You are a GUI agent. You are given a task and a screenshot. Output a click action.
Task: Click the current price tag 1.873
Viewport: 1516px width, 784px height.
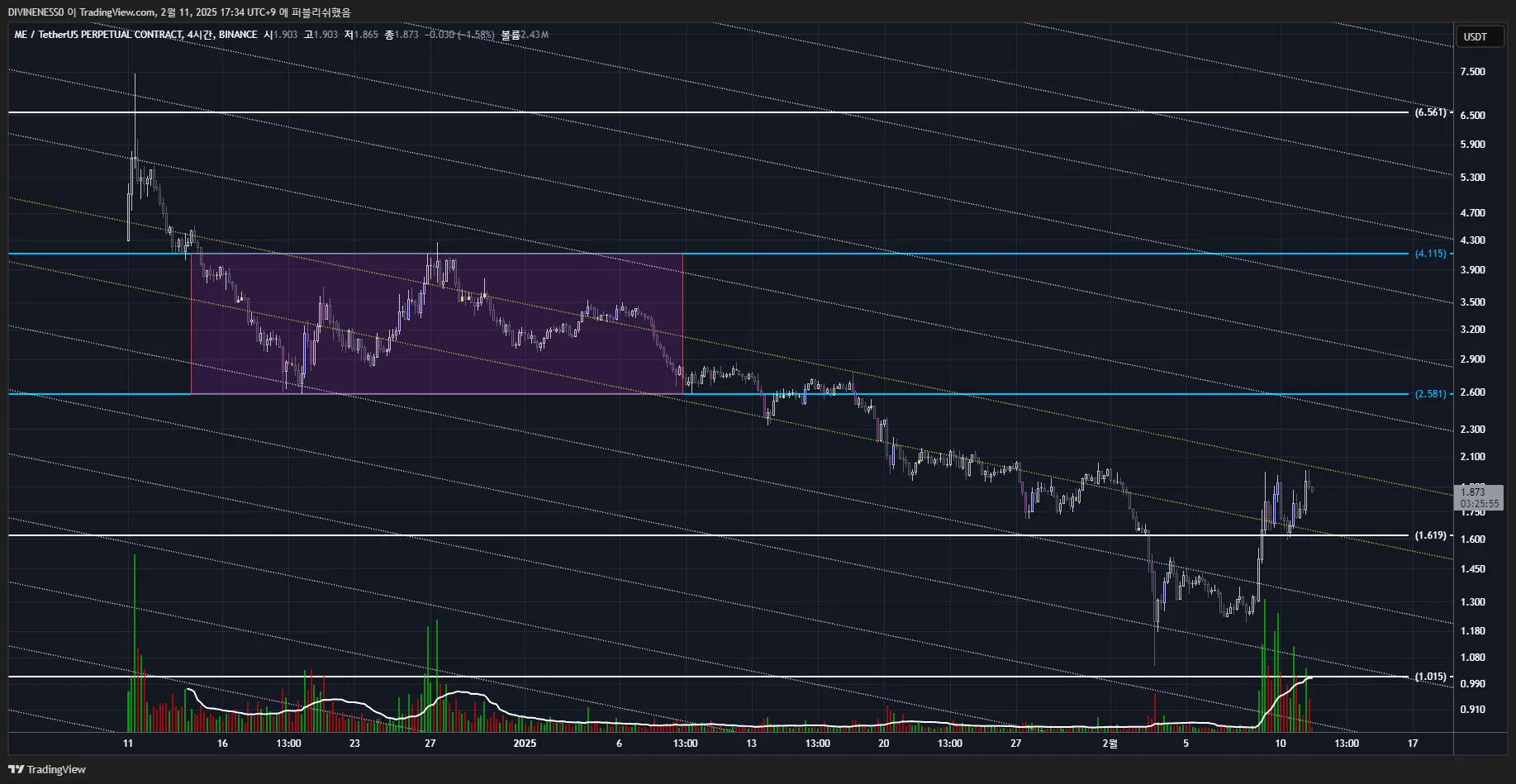coord(1472,492)
